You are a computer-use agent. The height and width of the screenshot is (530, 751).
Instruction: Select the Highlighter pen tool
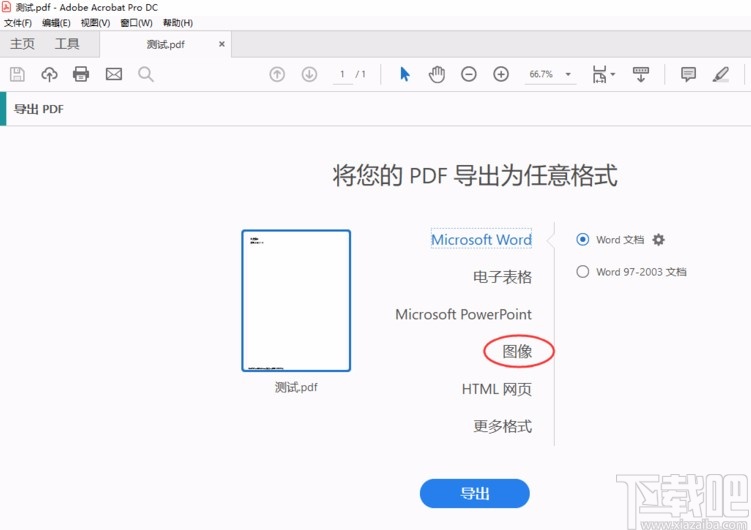click(720, 74)
